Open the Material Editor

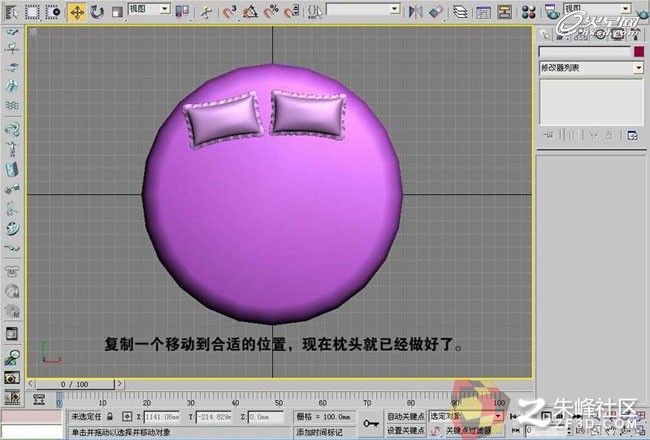point(529,12)
